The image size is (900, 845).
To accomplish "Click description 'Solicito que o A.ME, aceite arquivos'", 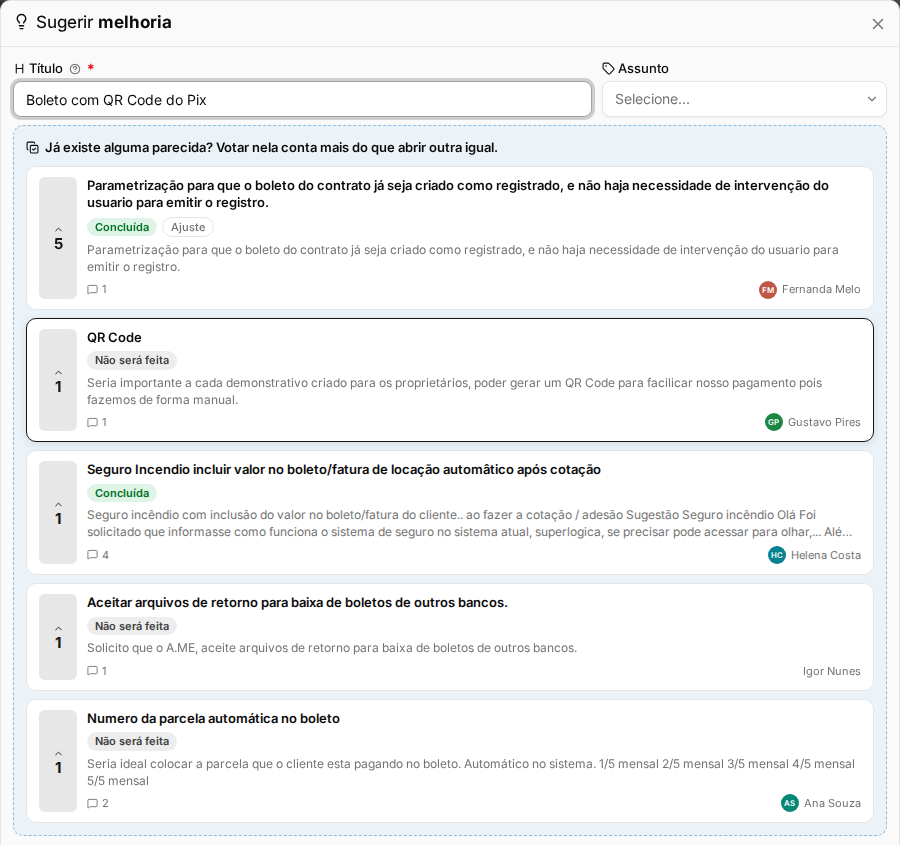I will [x=332, y=648].
